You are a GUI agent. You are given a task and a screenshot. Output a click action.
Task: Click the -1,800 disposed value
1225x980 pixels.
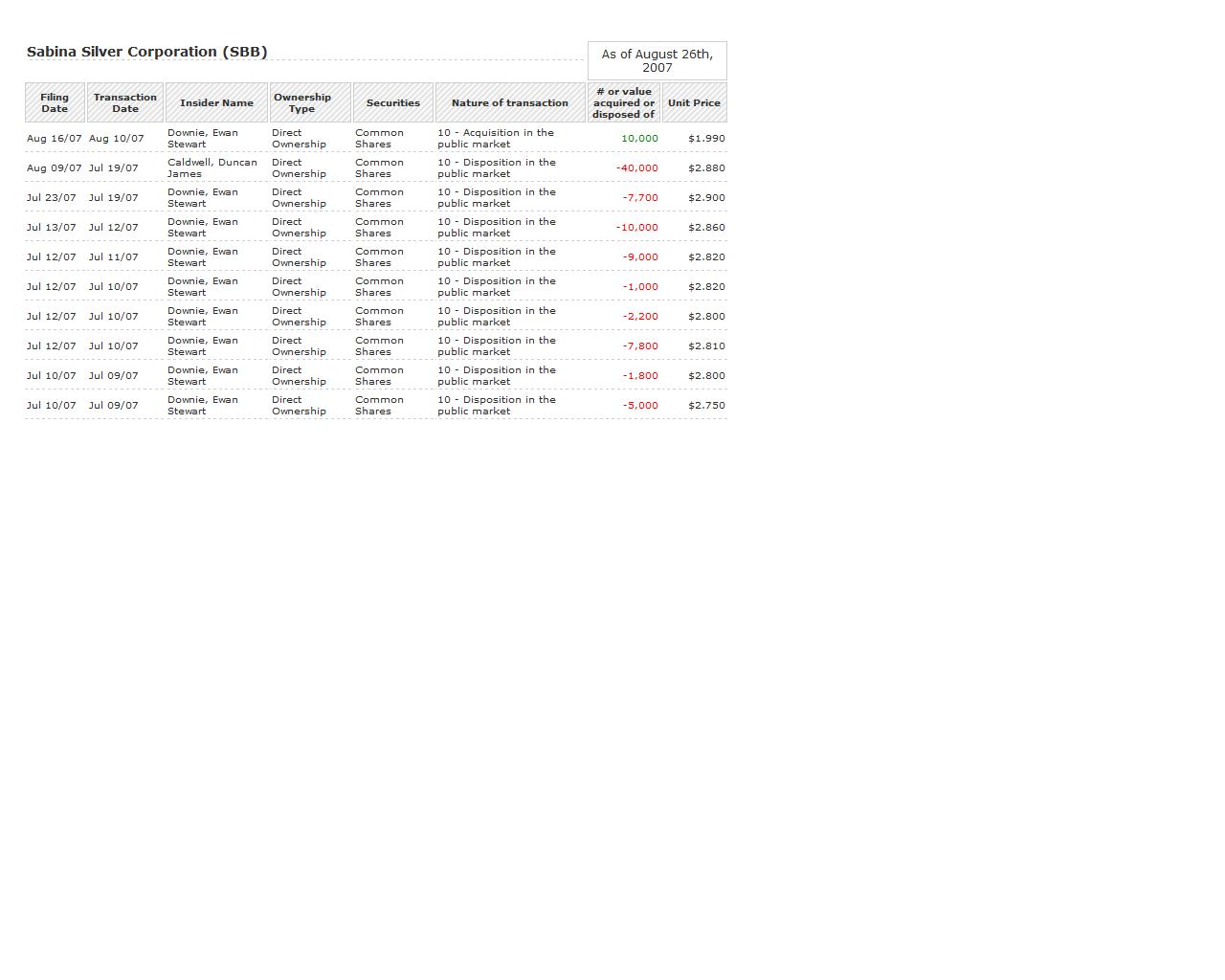point(640,376)
